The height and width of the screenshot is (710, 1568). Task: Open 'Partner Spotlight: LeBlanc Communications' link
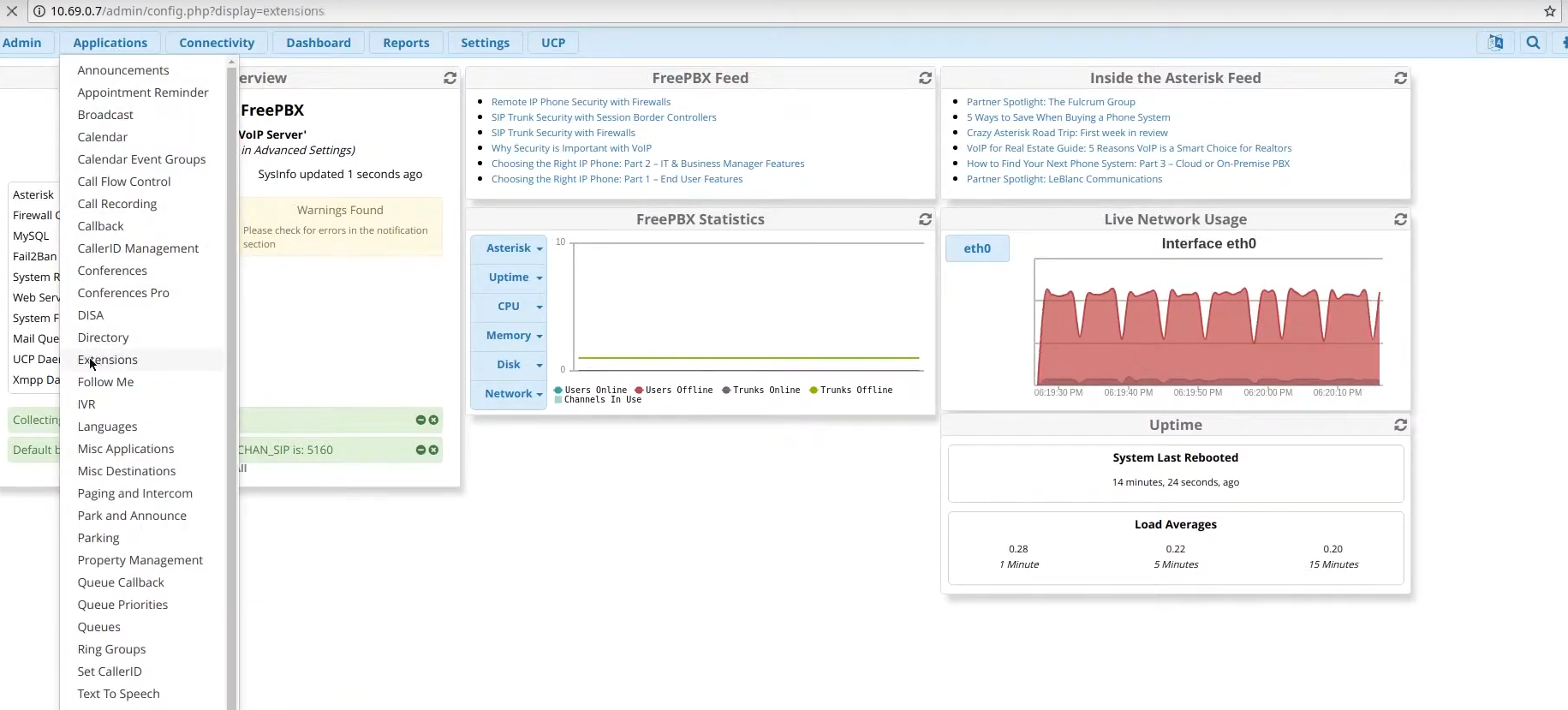(x=1064, y=179)
